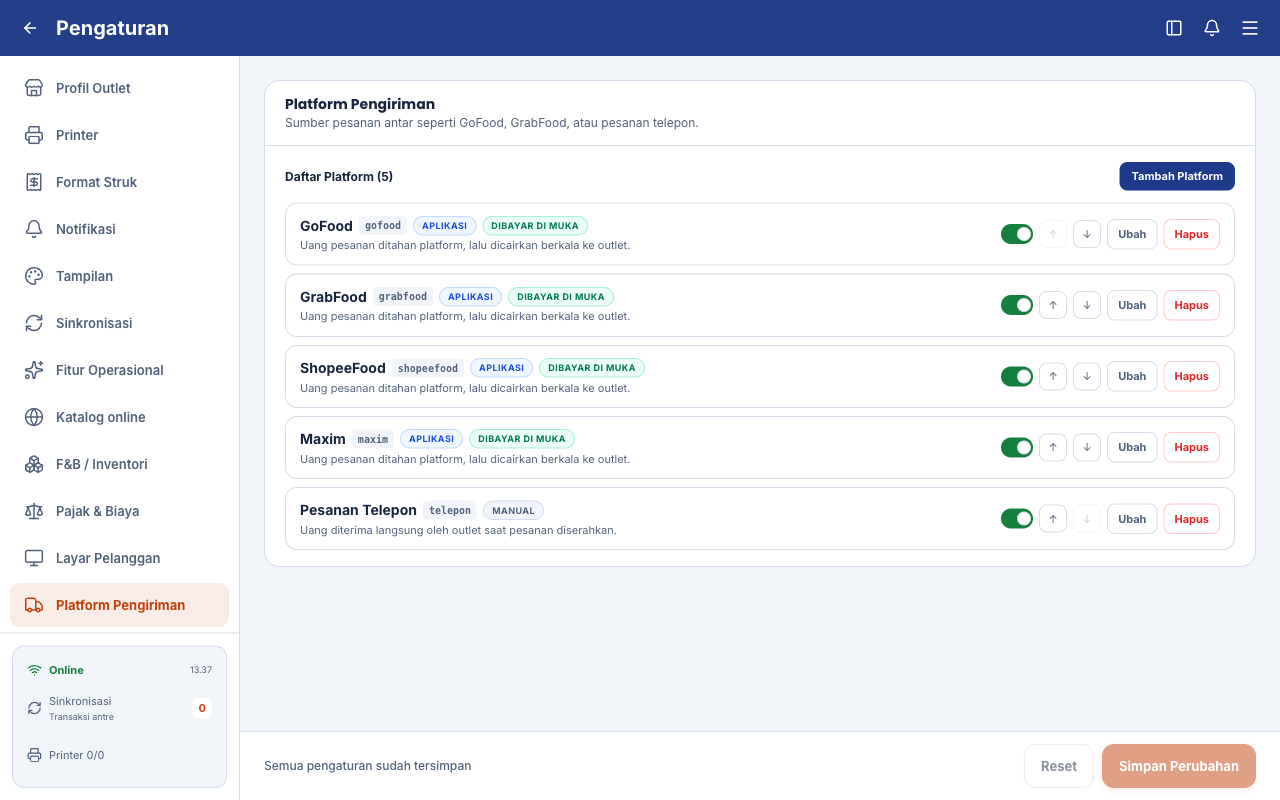Edit Maxim with the Ubah button
1280x800 pixels.
pos(1132,447)
